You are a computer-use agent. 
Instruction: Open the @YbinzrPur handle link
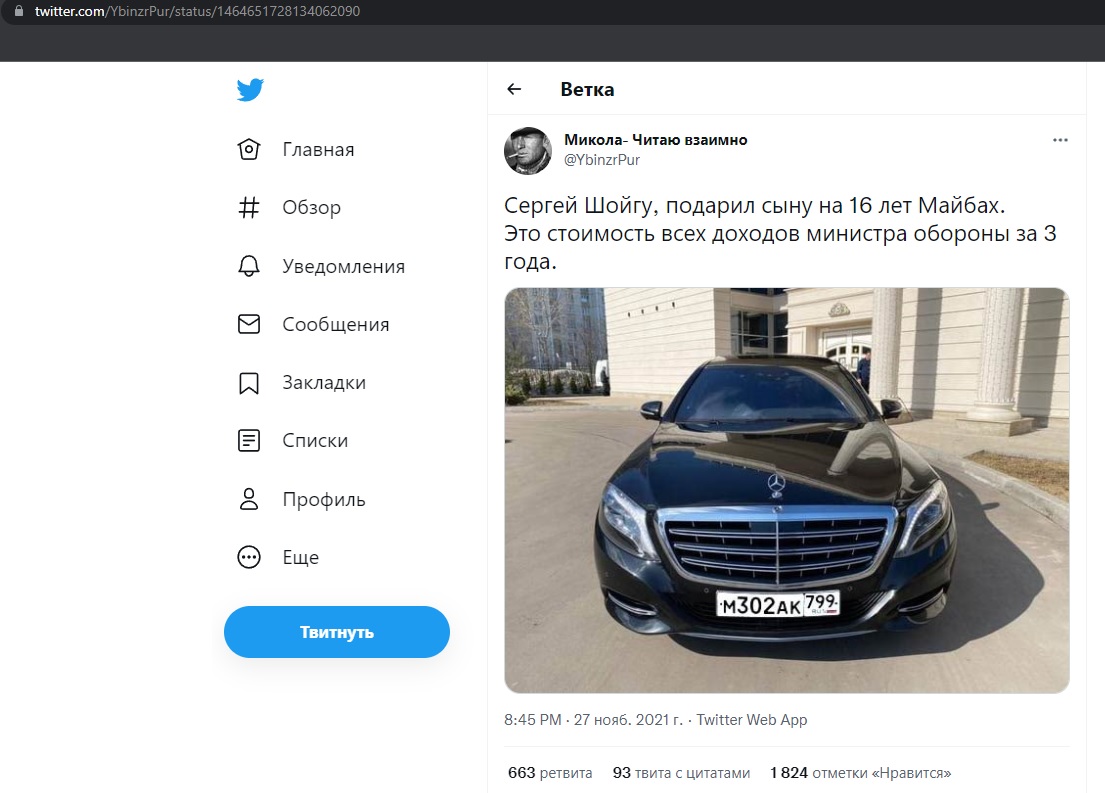pyautogui.click(x=602, y=160)
